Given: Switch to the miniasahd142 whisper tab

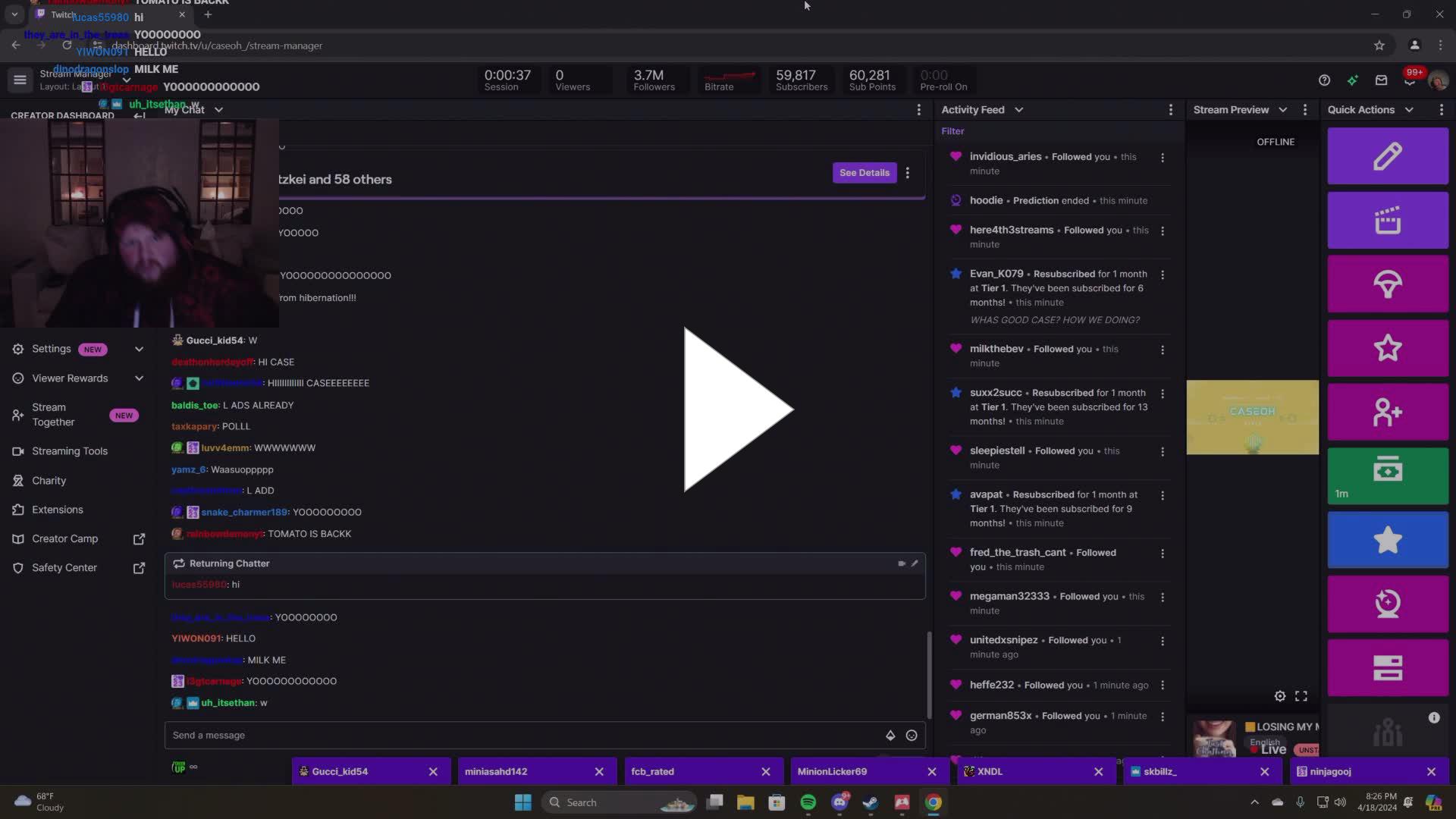Looking at the screenshot, I should click(496, 771).
